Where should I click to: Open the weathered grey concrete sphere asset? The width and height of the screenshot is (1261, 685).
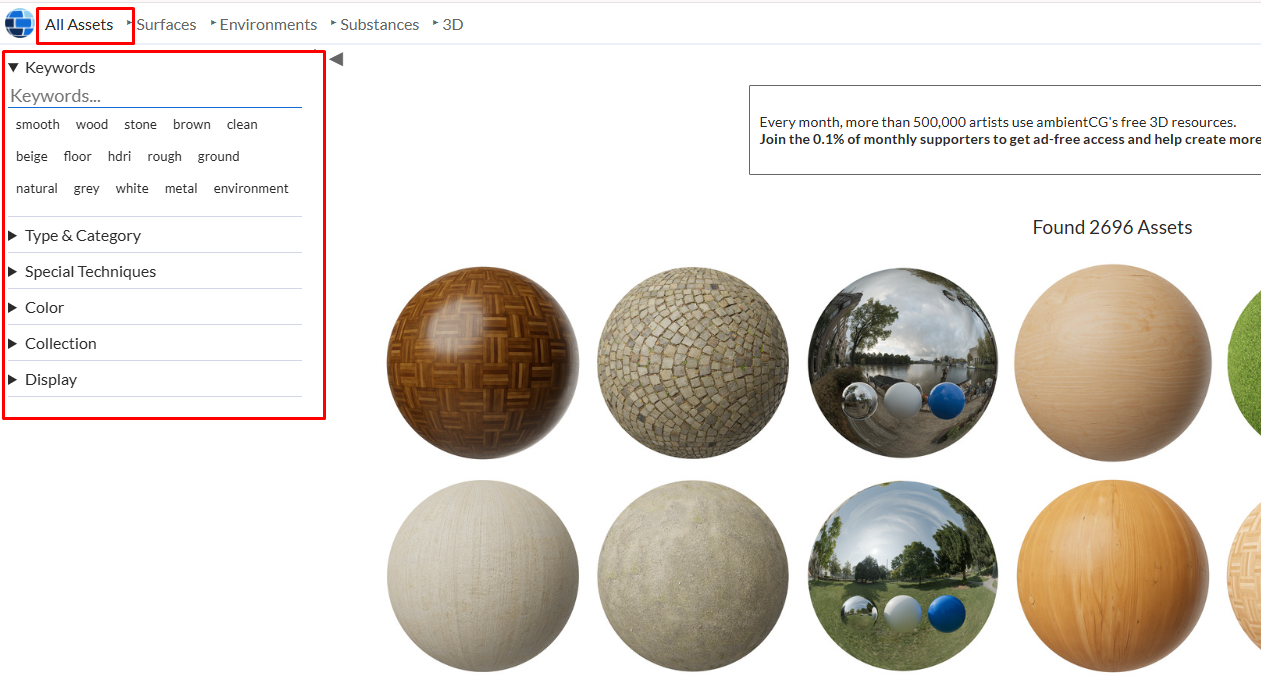[x=693, y=576]
